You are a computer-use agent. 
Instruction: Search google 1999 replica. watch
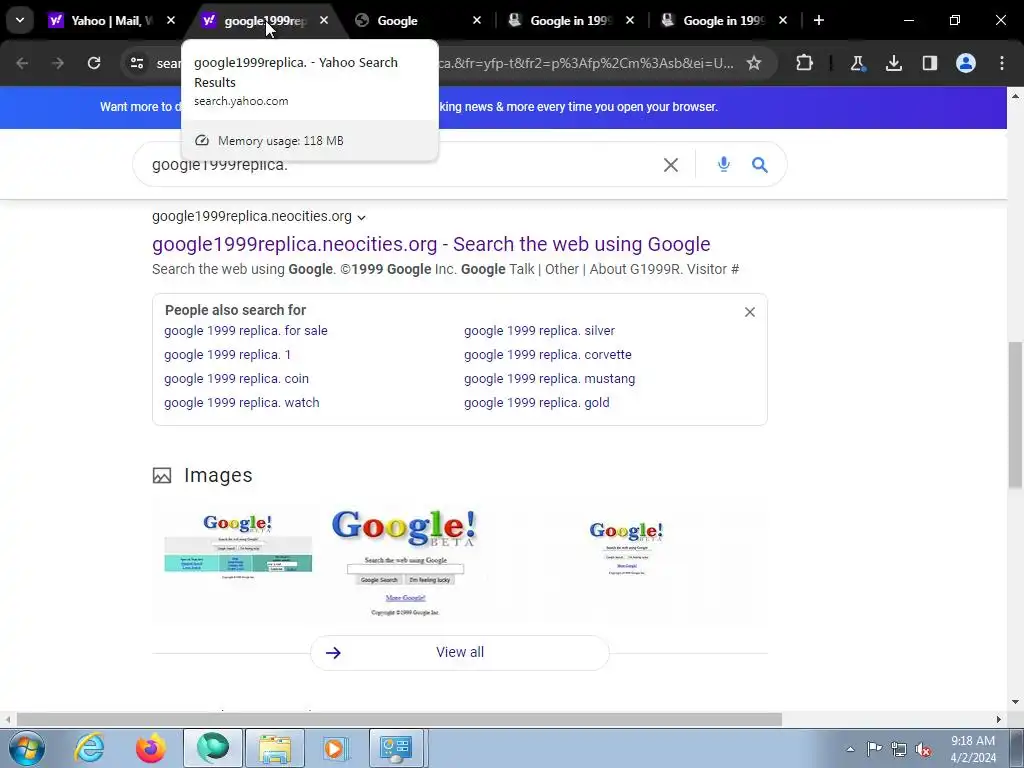242,403
